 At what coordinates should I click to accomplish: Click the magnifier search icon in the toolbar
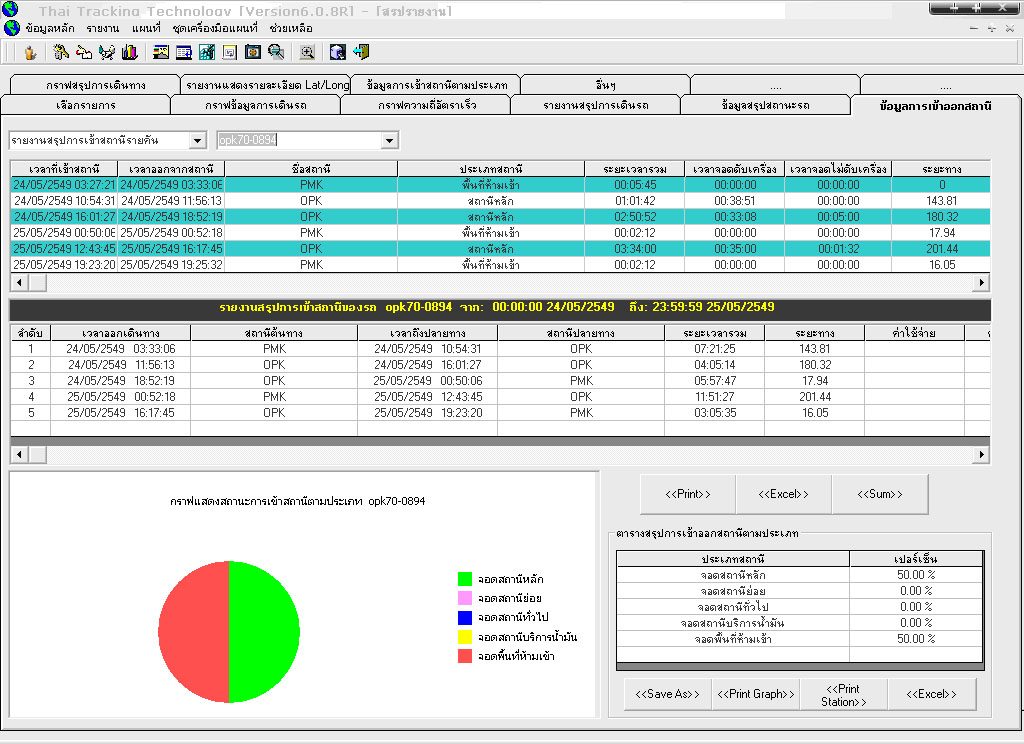276,52
